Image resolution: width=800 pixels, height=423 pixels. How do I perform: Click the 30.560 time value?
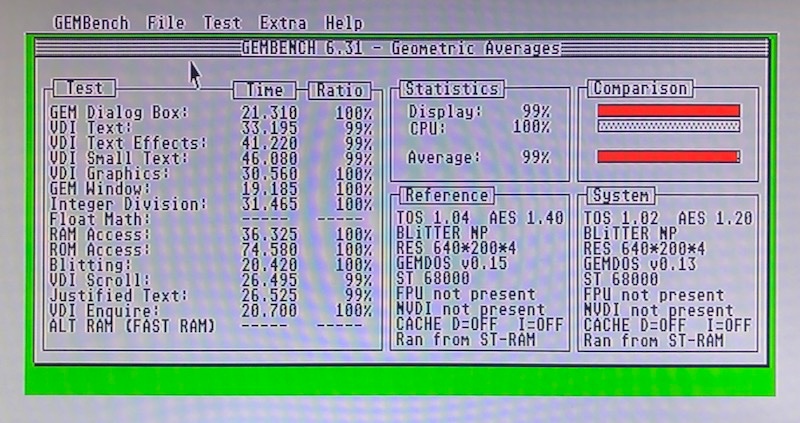(269, 174)
